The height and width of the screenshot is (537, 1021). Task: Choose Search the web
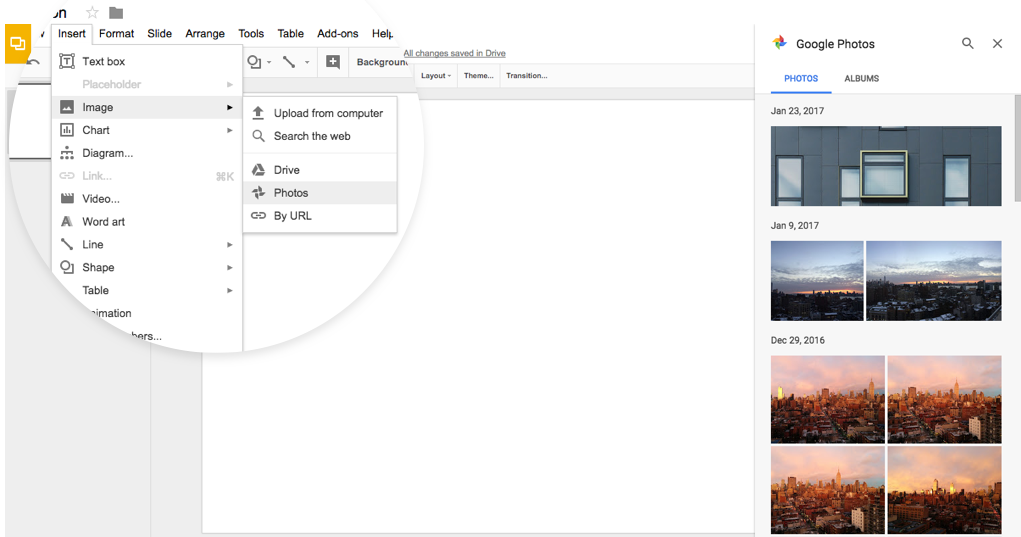tap(320, 136)
